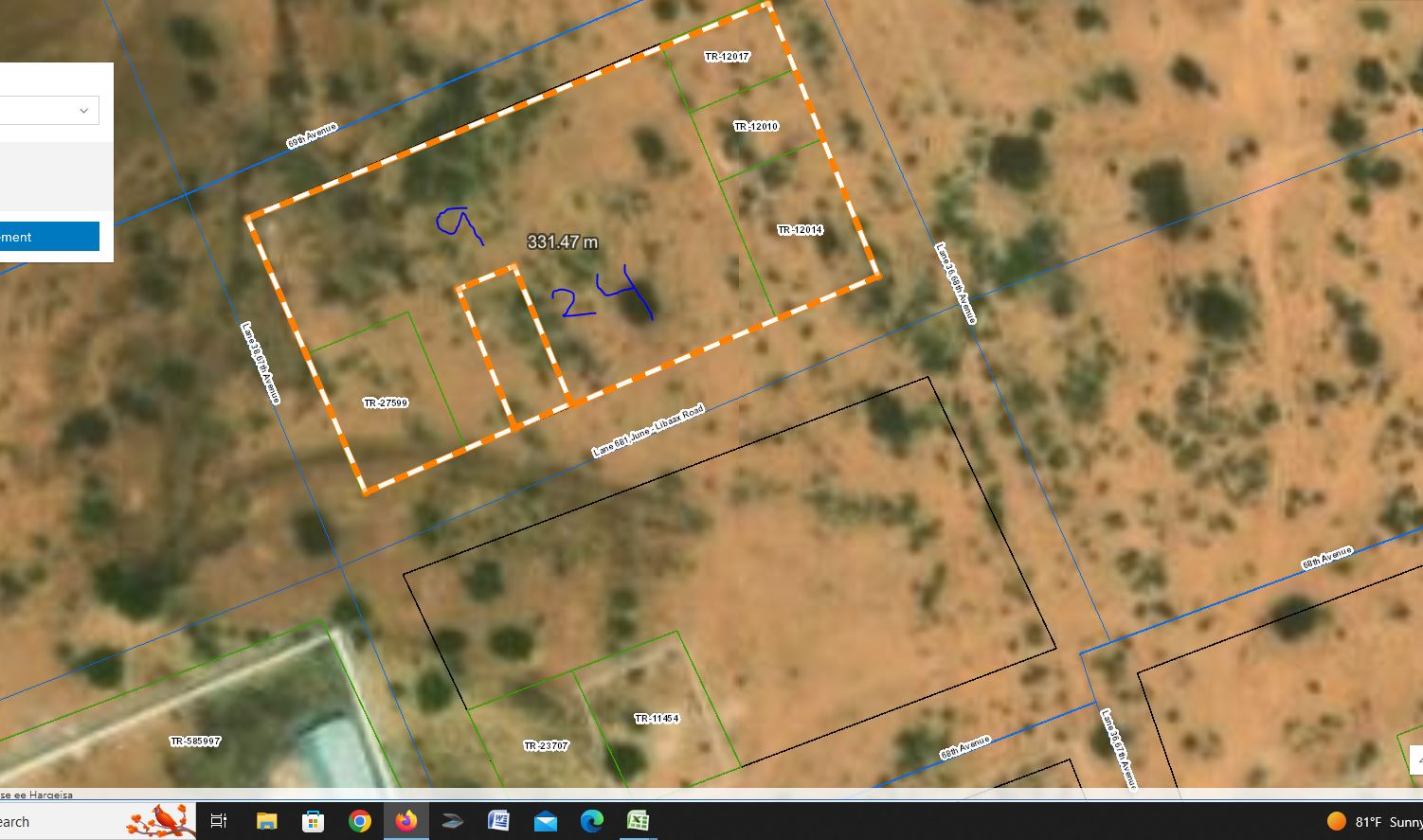Select the TR-23707 parcel label
Viewport: 1423px width, 840px height.
546,746
